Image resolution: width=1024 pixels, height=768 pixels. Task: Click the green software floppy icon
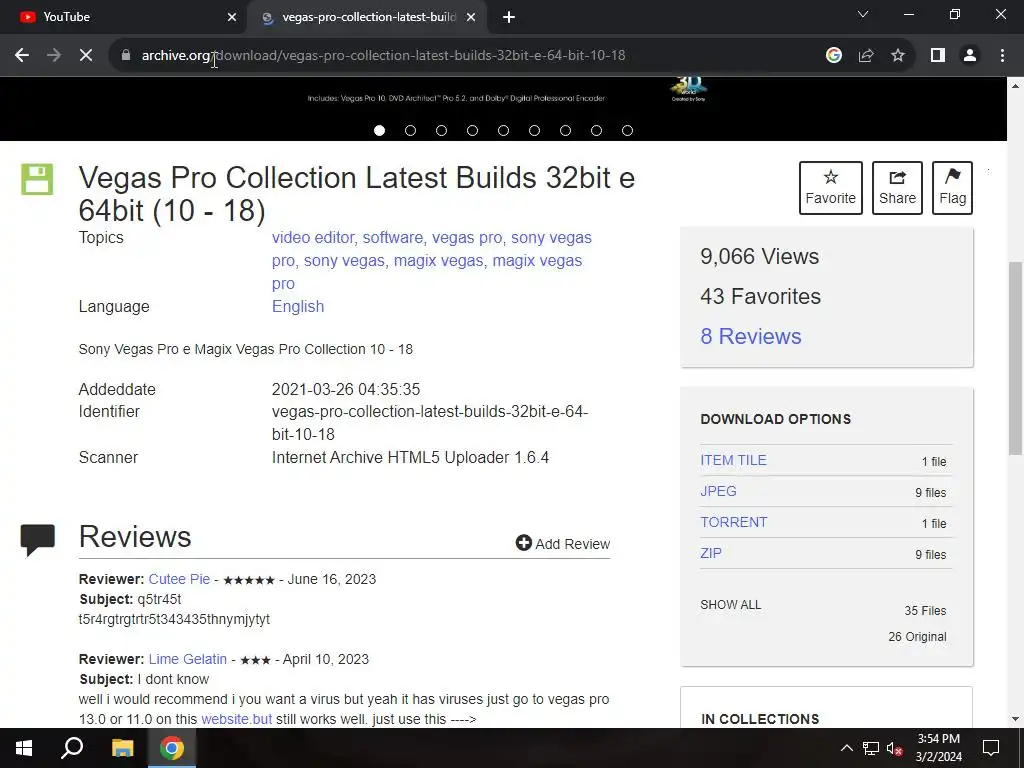pyautogui.click(x=37, y=180)
